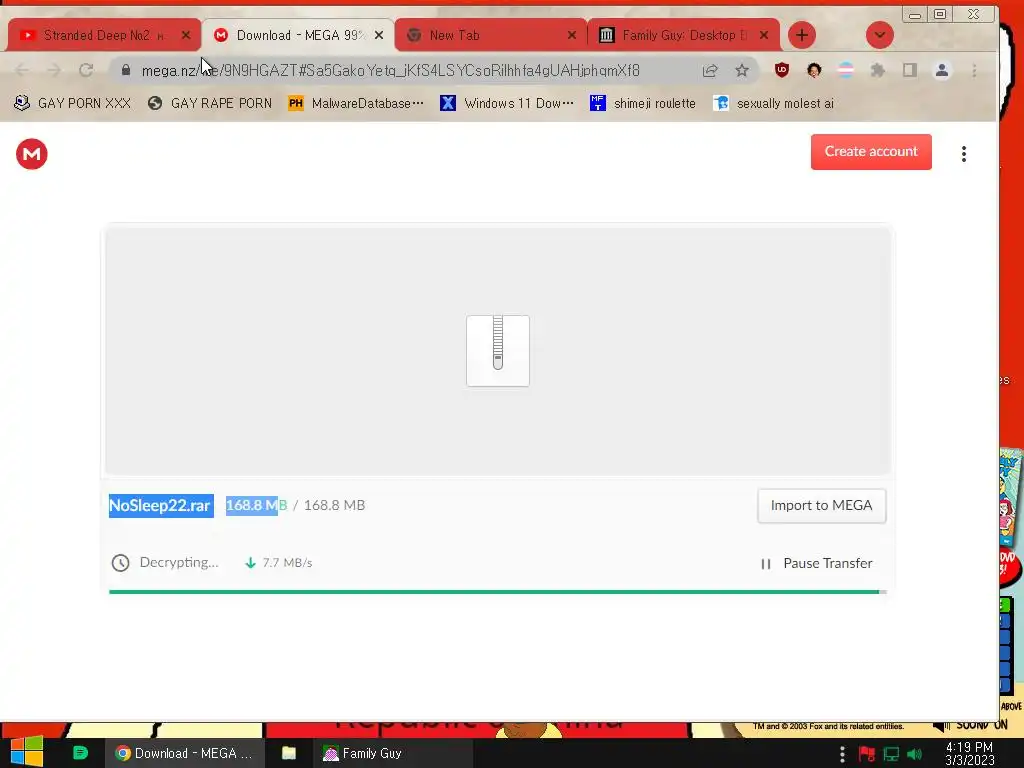Click the NoSleep22.rar file name
Image resolution: width=1024 pixels, height=768 pixels.
tap(160, 505)
